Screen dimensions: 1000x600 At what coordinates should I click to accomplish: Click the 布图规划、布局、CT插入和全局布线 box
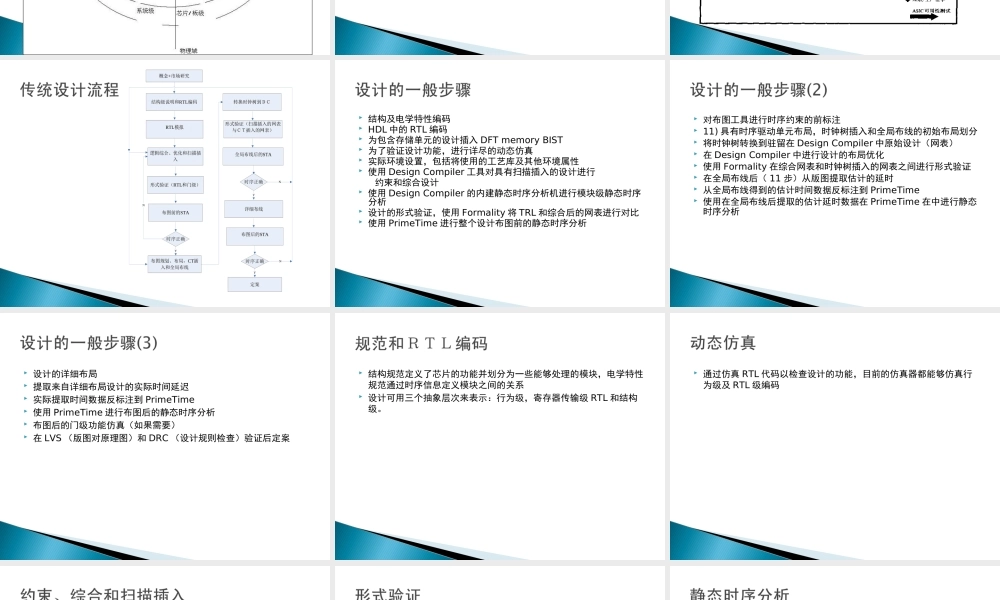point(175,262)
